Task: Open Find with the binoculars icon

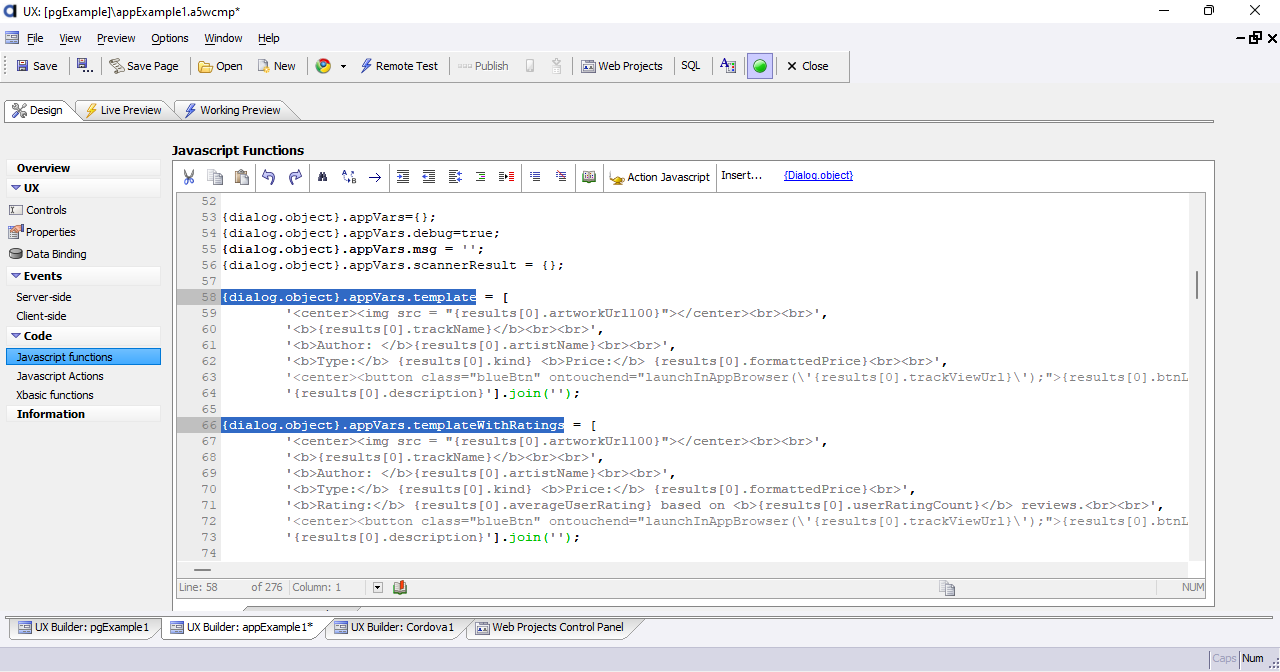Action: point(323,177)
